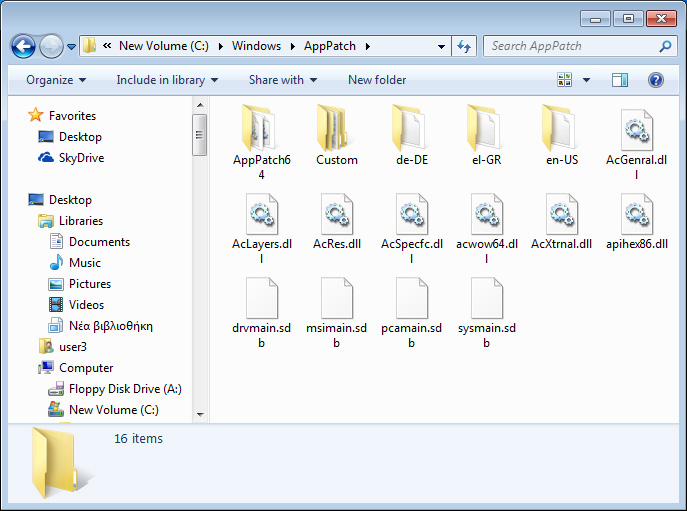Select the el-GR folder
Screen dimensions: 687x511
[486, 135]
